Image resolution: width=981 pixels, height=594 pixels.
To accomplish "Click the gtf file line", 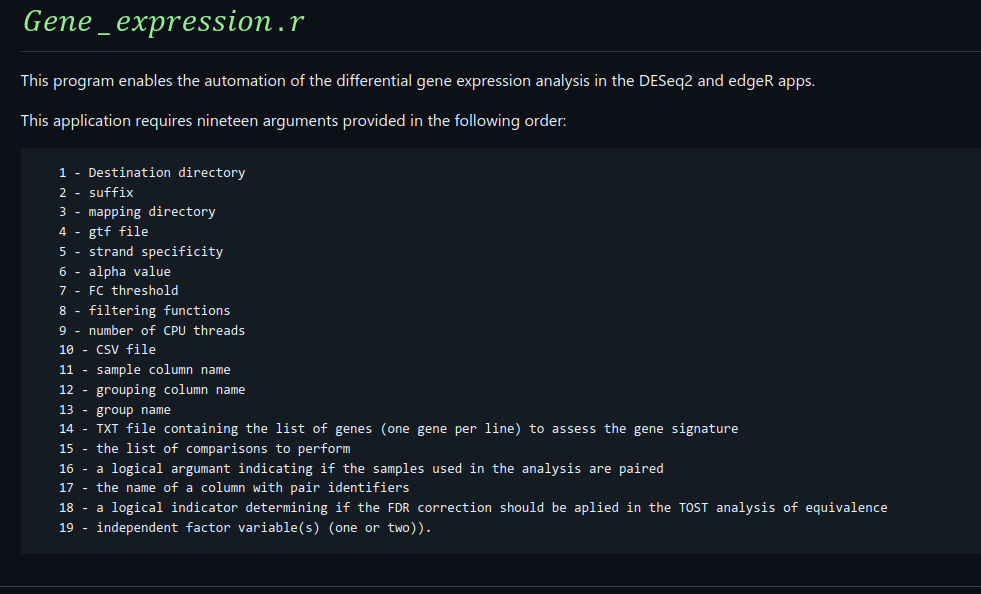I will click(x=103, y=231).
